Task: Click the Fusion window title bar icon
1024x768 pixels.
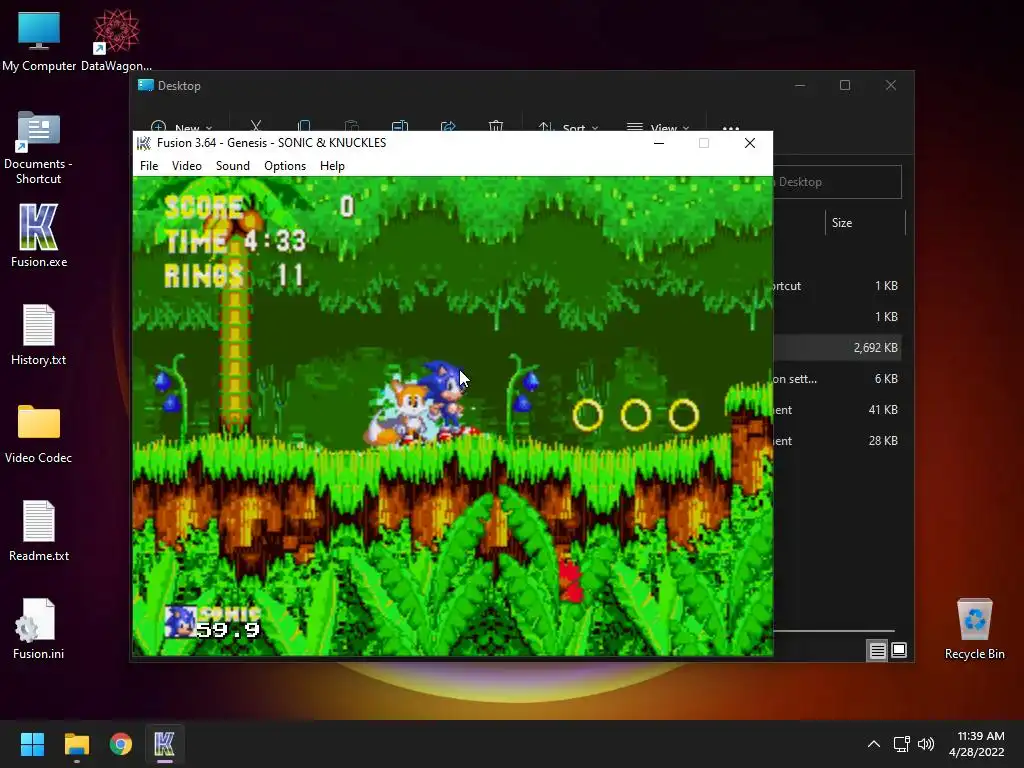Action: point(144,143)
